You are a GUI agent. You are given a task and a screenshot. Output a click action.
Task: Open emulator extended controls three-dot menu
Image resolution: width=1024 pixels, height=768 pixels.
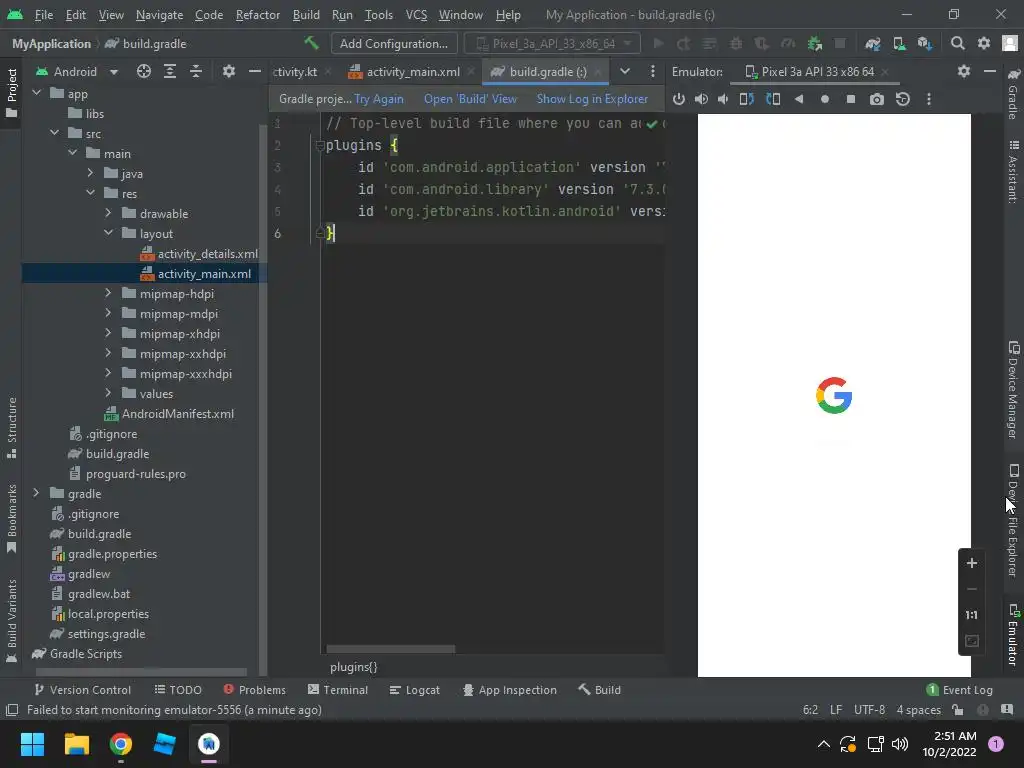[x=929, y=99]
